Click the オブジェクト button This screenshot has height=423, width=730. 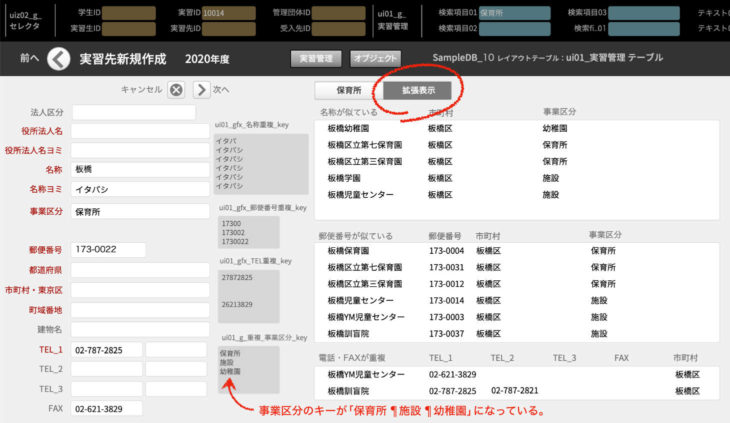[376, 58]
